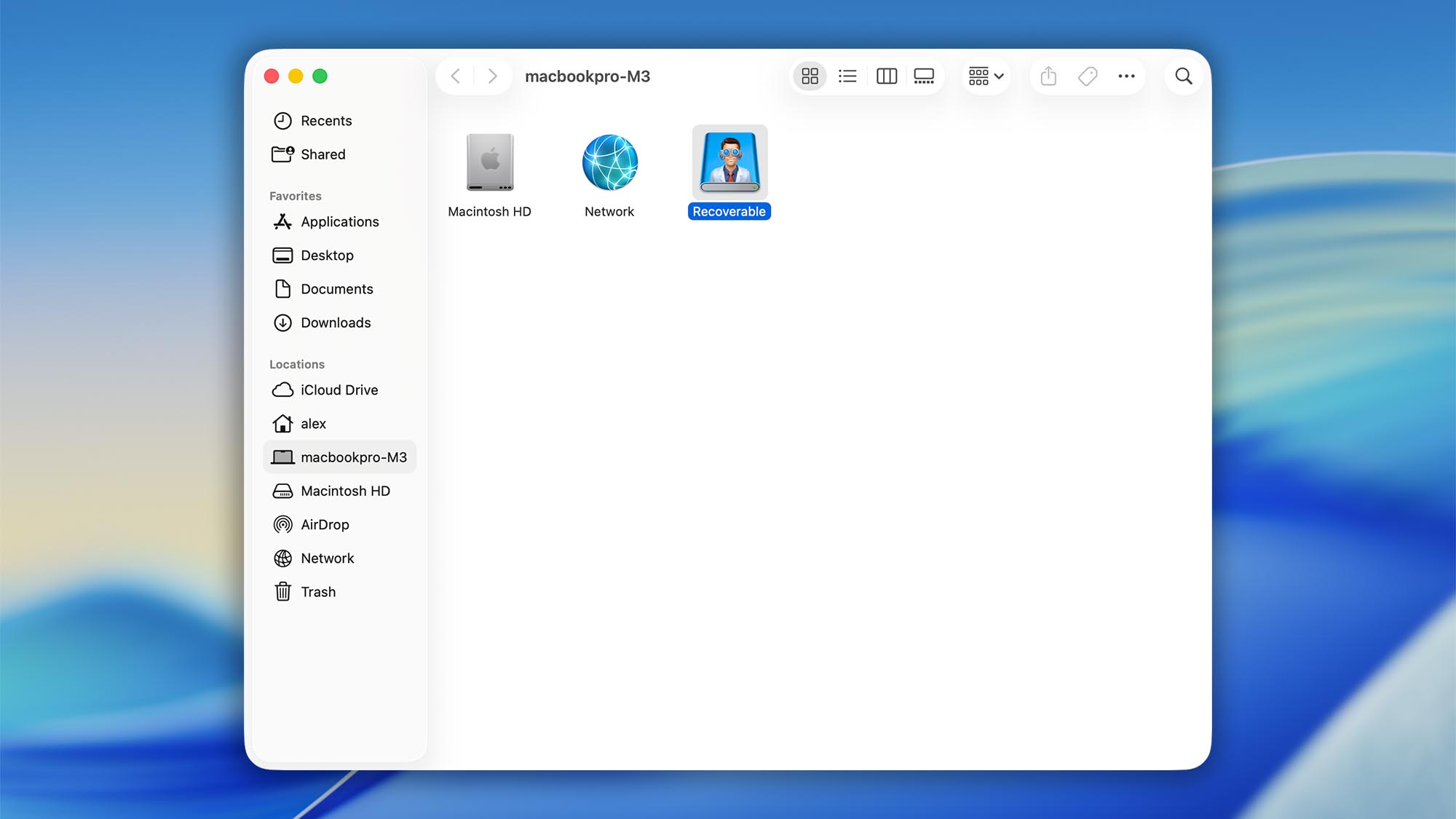Open iCloud Drive from the sidebar

(339, 389)
